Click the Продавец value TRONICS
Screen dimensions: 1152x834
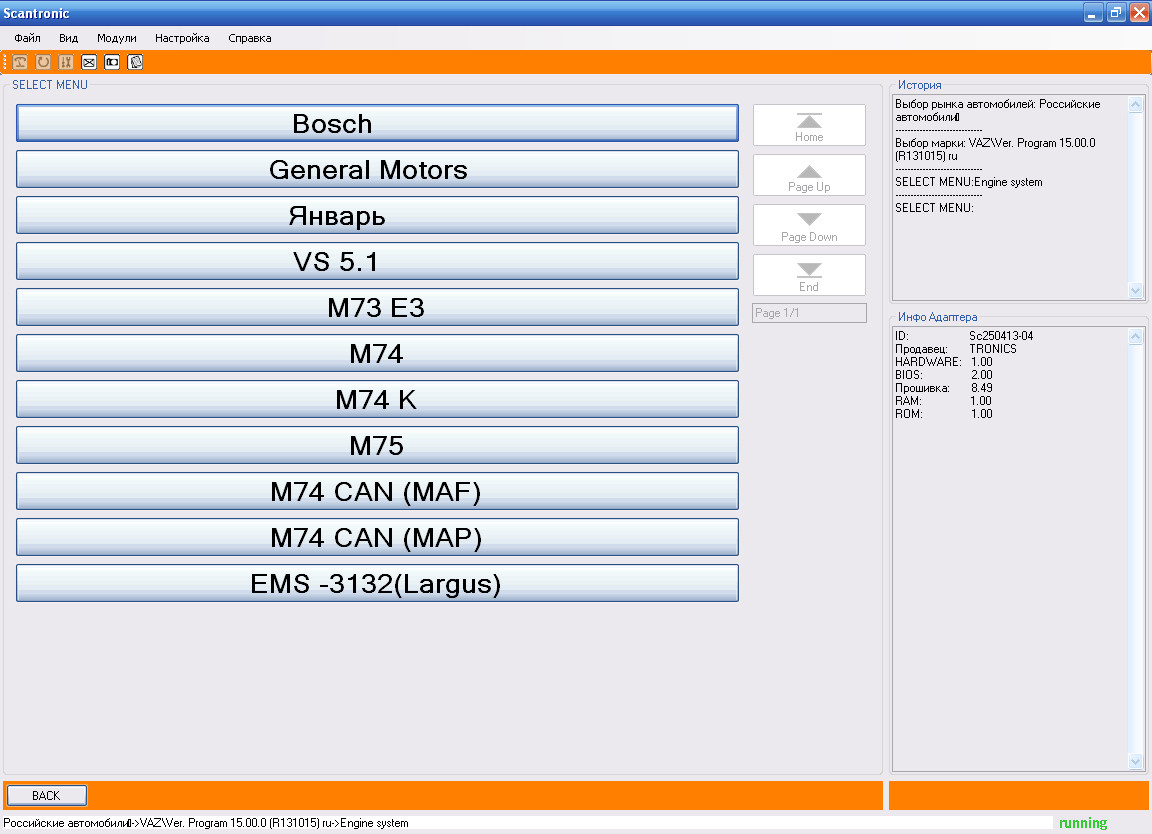(x=993, y=349)
